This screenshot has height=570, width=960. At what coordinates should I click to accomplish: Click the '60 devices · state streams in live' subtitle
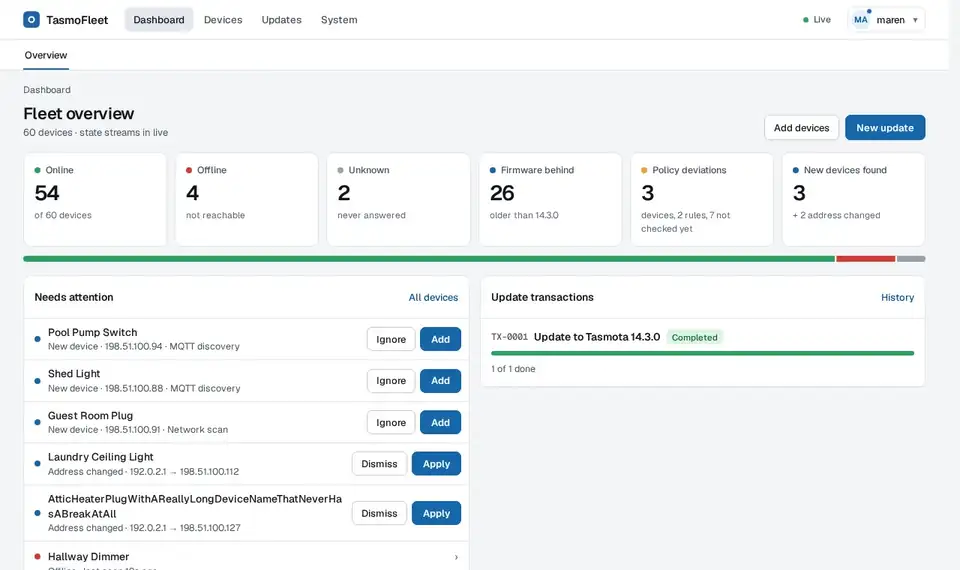point(96,132)
